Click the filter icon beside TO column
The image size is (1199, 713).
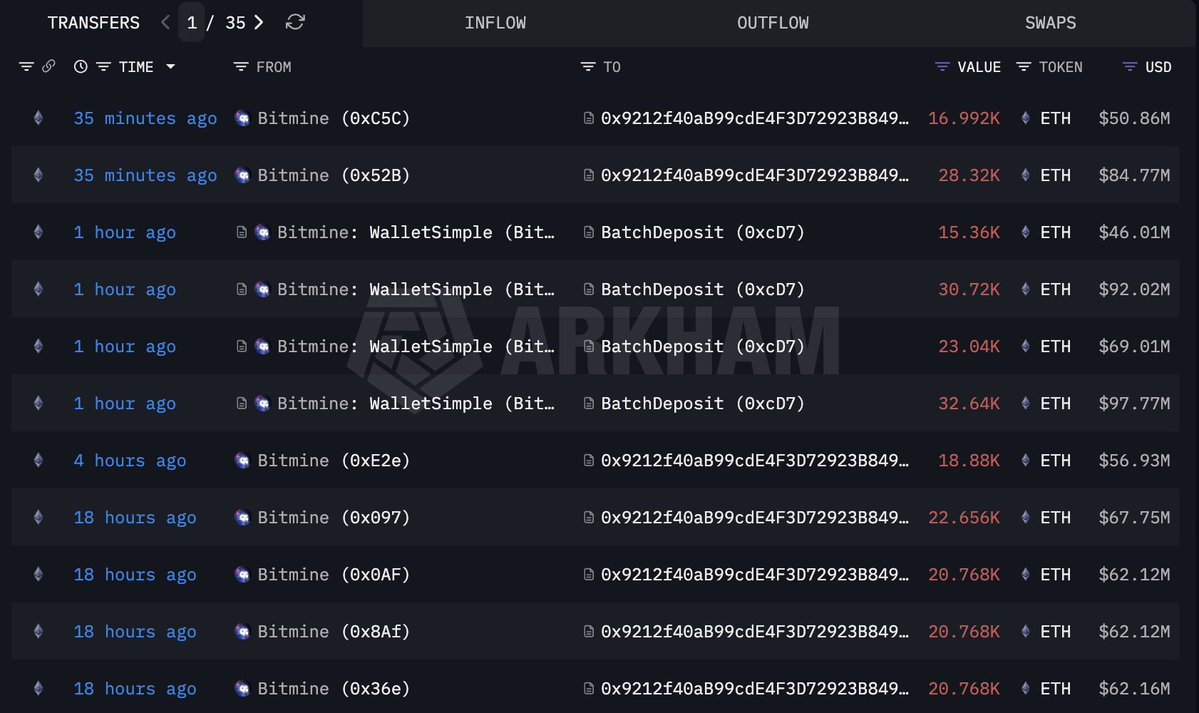tap(586, 66)
